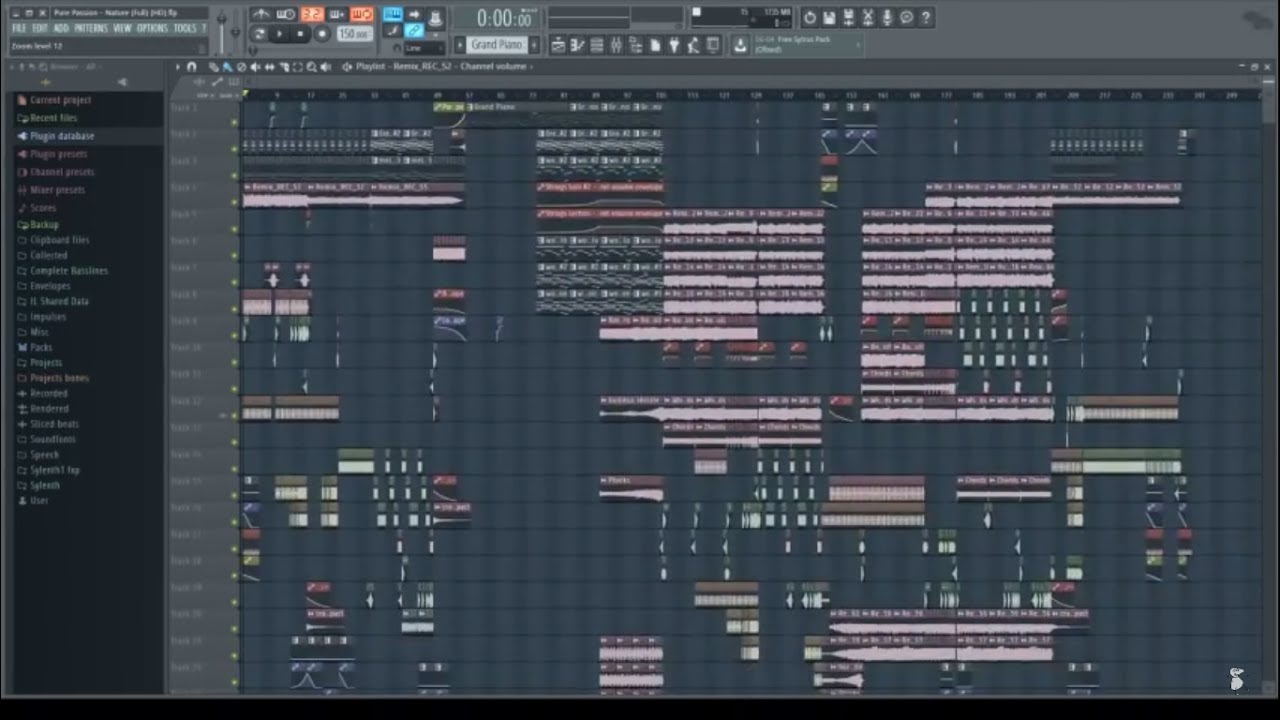Click the stop button
Screen dimensions: 1280x720
click(x=300, y=34)
